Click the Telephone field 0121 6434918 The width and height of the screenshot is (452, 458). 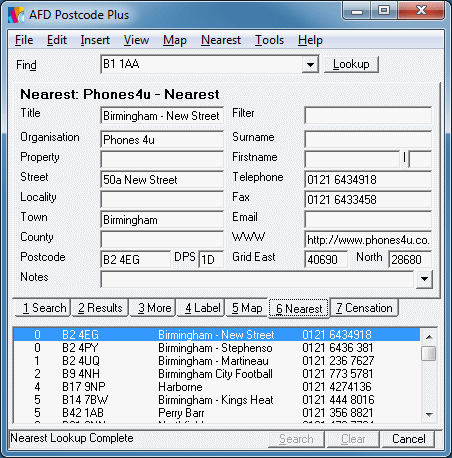[x=368, y=180]
